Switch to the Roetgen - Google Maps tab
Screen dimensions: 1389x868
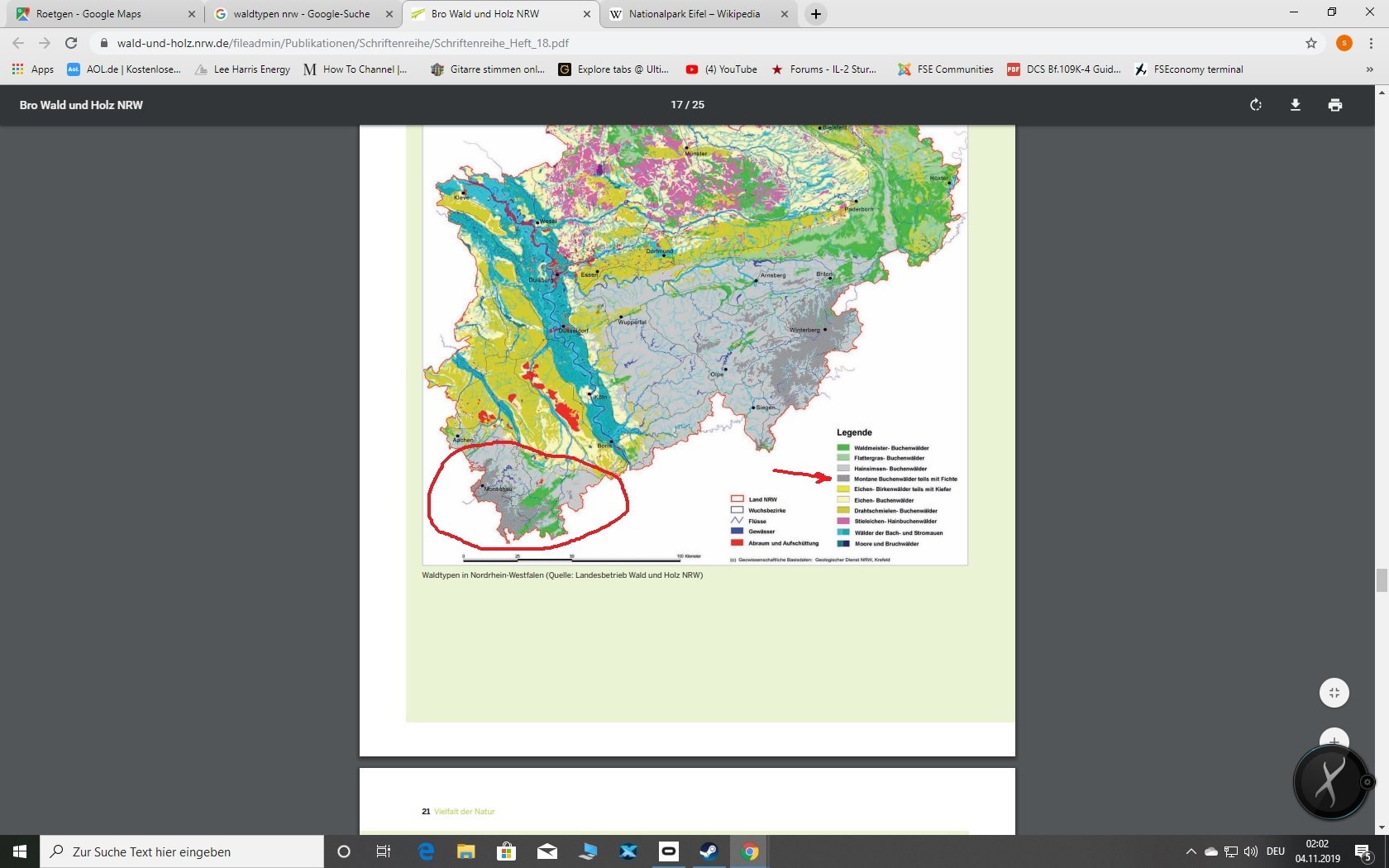[x=105, y=14]
